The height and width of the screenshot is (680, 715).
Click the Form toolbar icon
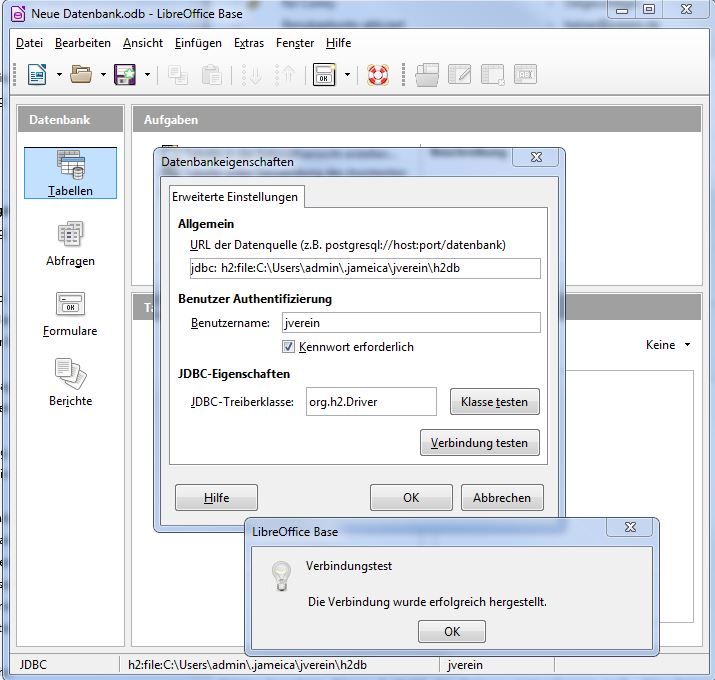click(324, 74)
